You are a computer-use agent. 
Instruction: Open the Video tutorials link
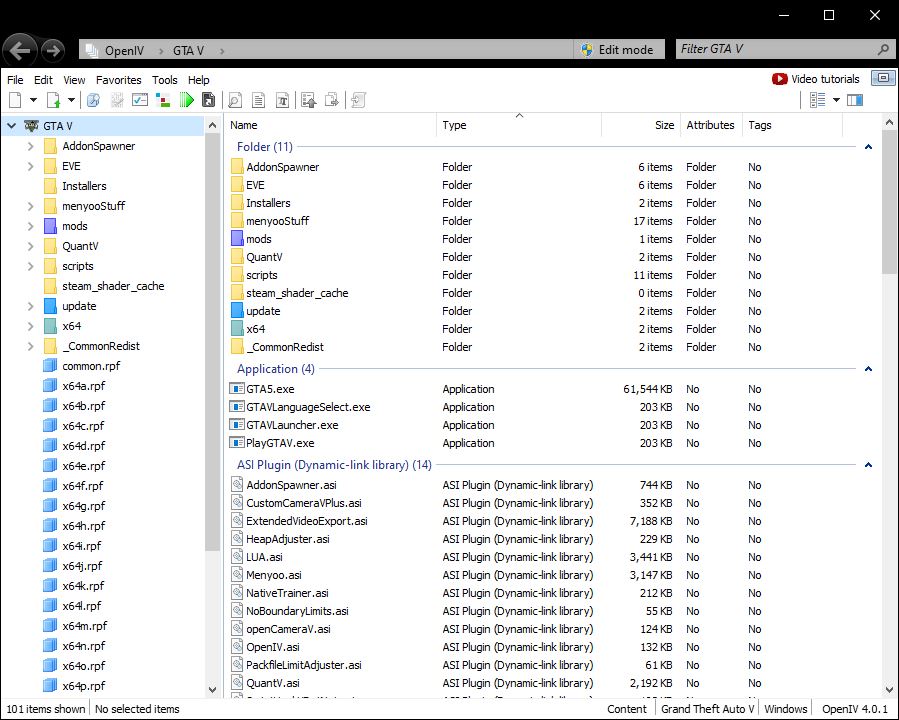tap(816, 79)
